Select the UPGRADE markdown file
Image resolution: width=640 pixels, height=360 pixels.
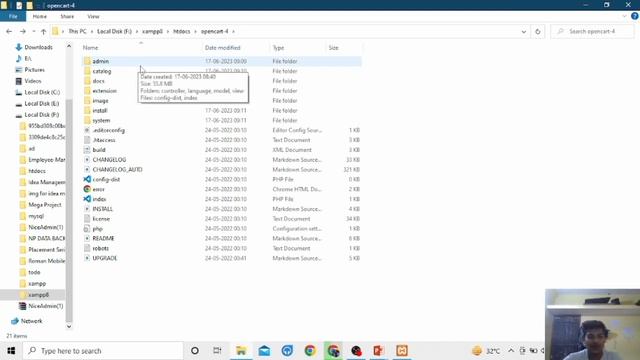coord(105,258)
